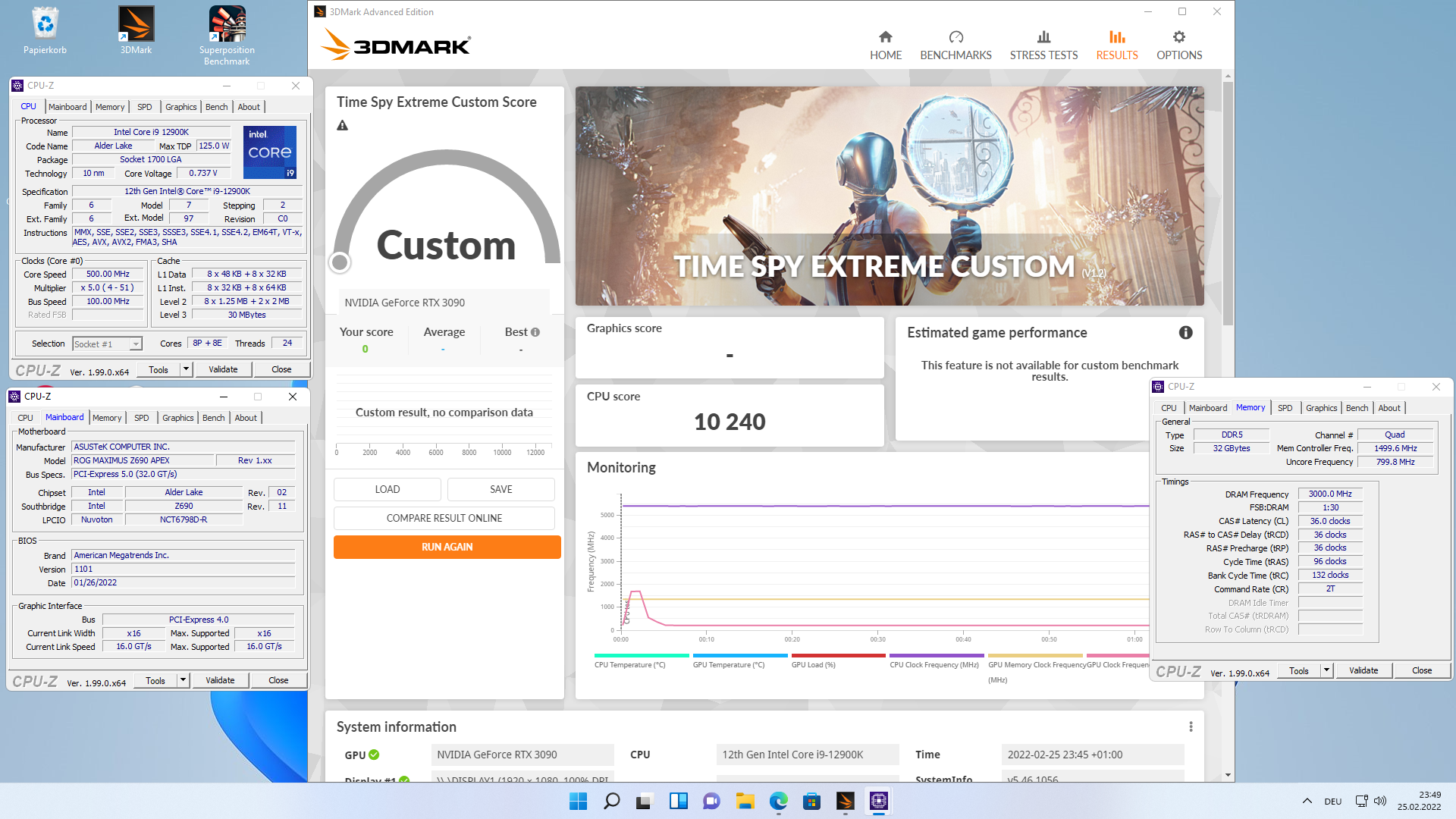This screenshot has width=1456, height=819.
Task: Click the ROG MAXIMUS Z690 APEX model field
Action: [x=143, y=460]
